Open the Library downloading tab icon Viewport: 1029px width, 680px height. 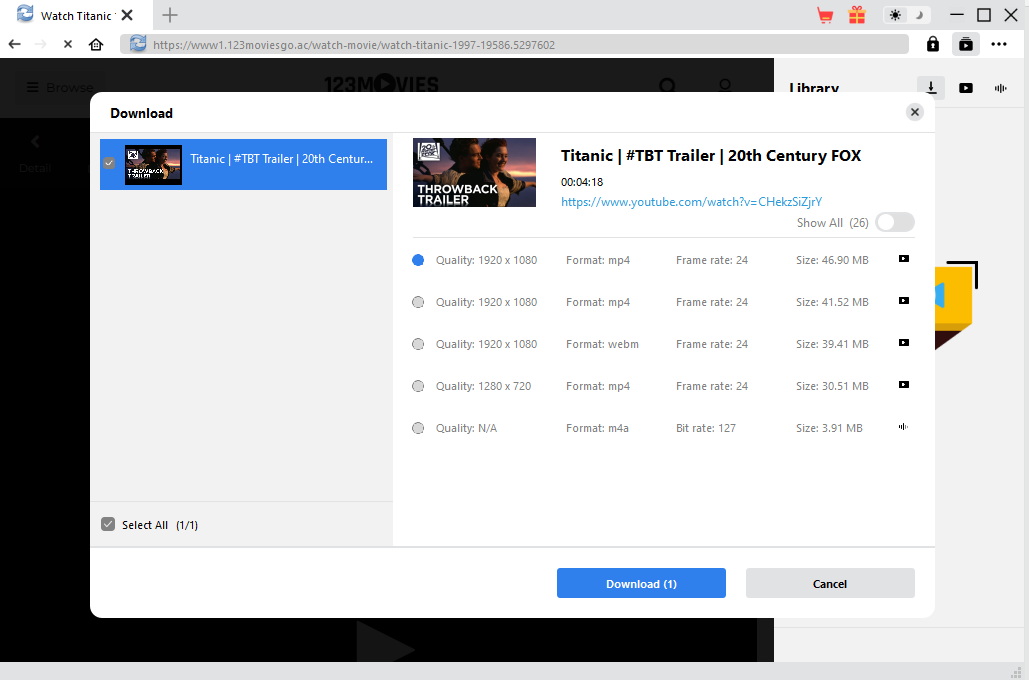pos(931,88)
